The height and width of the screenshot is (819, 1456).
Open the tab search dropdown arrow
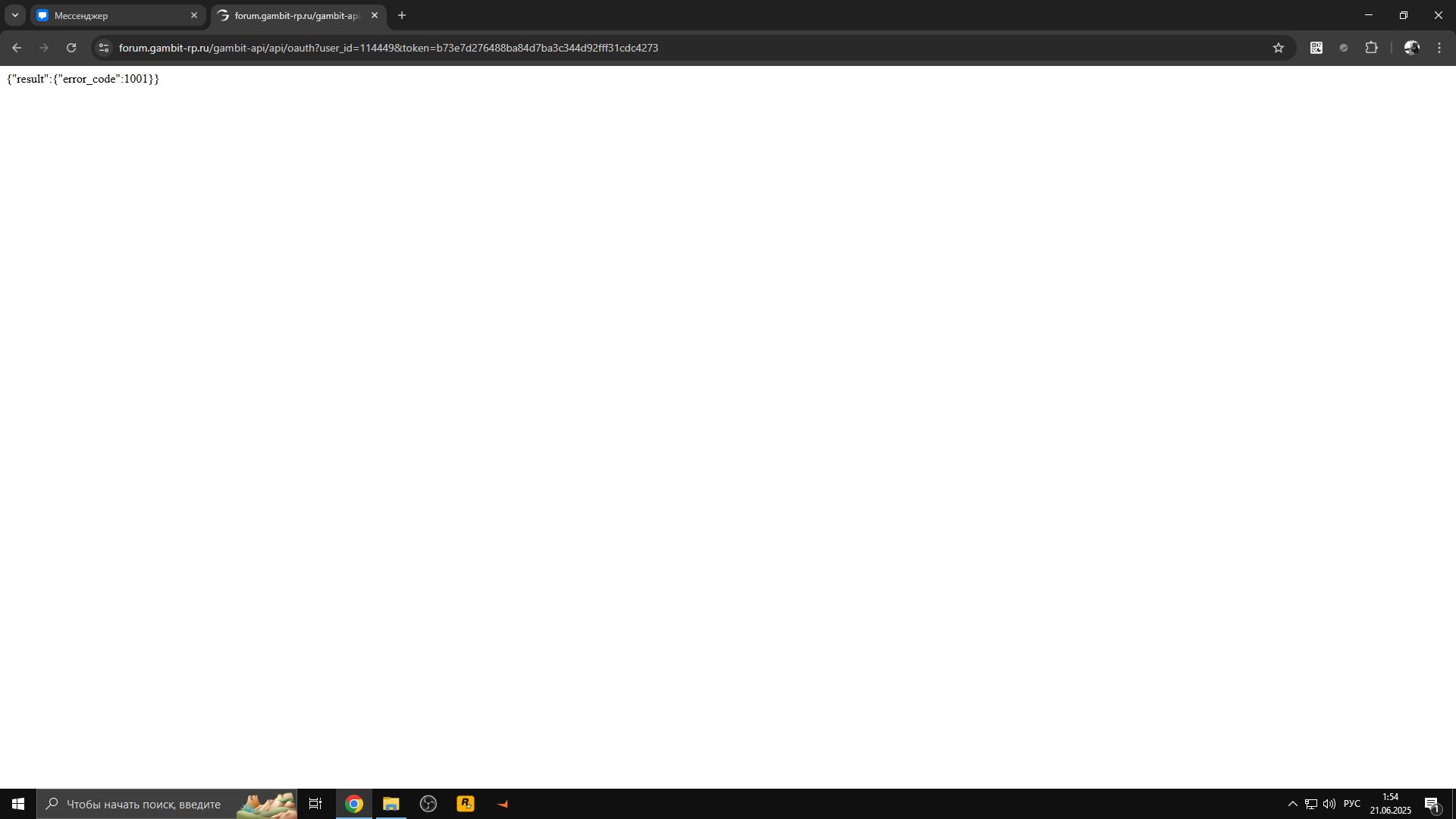point(14,15)
